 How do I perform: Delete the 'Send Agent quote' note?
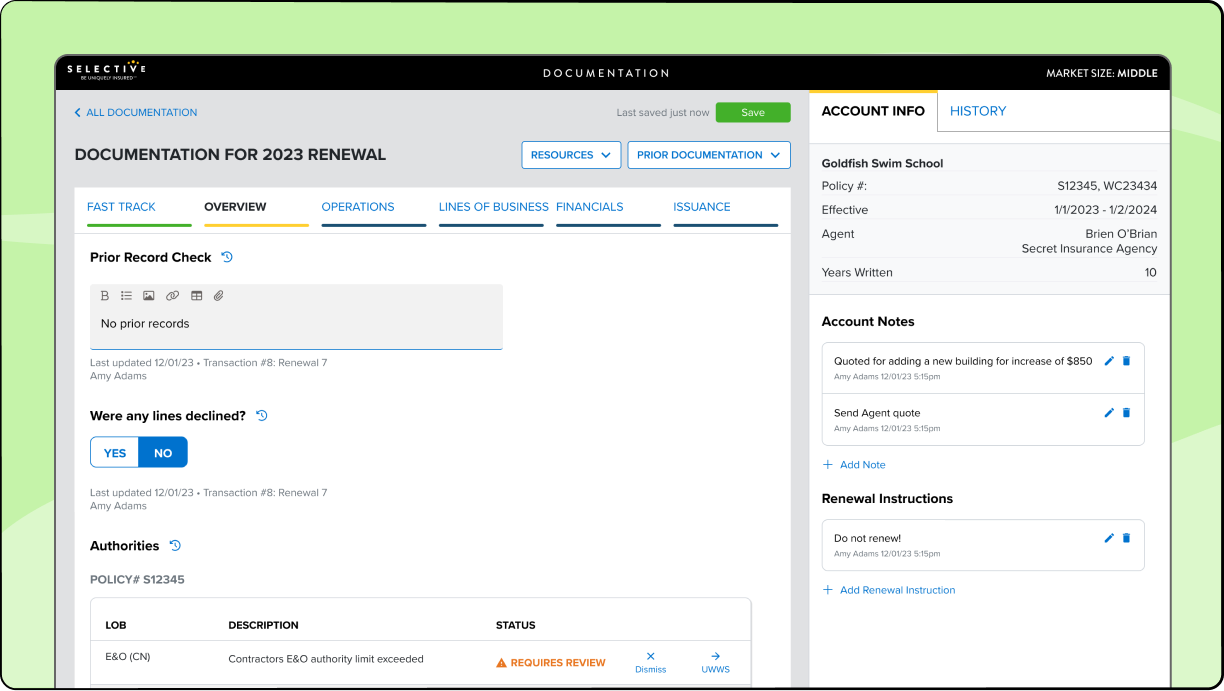pos(1126,412)
